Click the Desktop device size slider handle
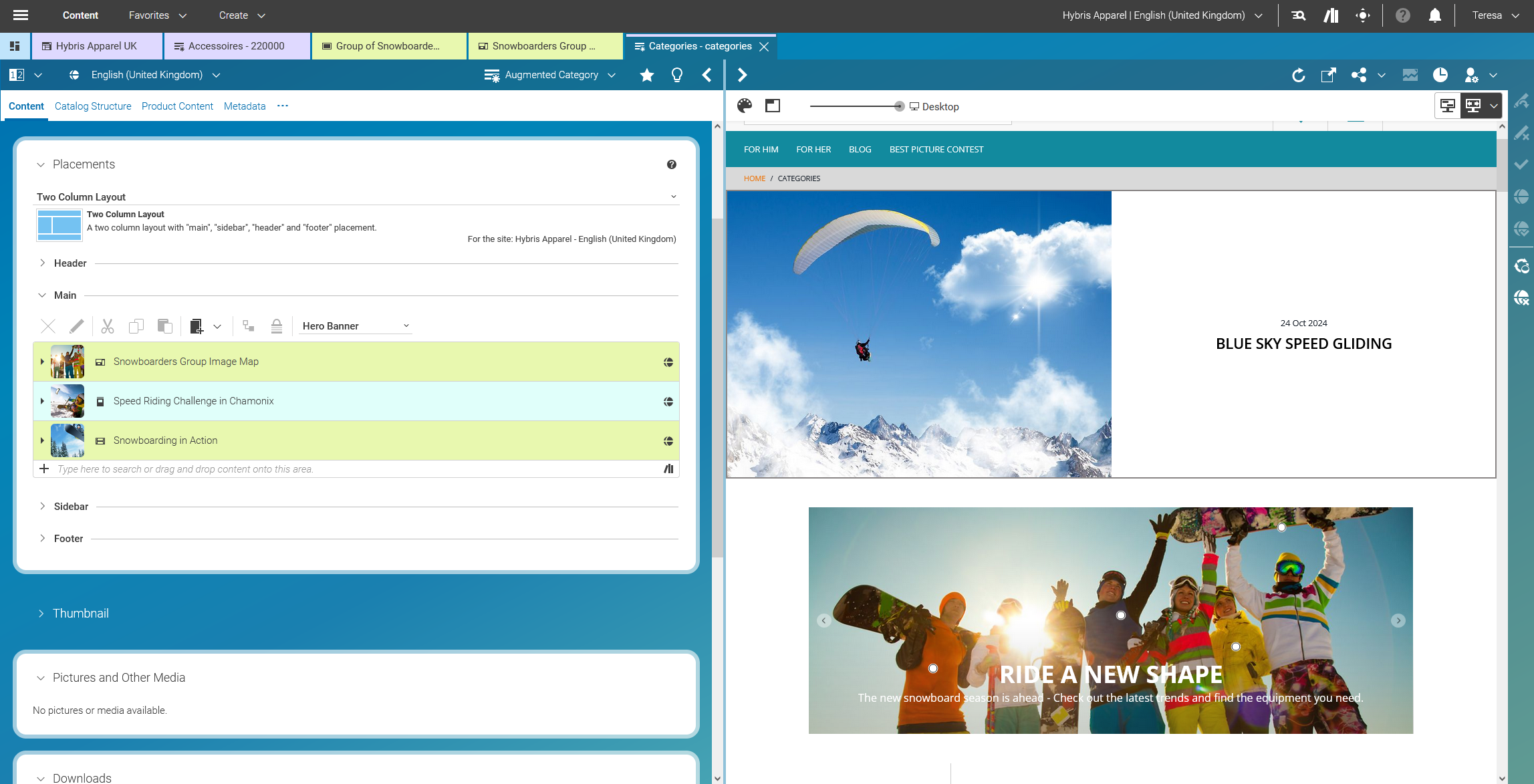The image size is (1534, 784). pos(899,106)
